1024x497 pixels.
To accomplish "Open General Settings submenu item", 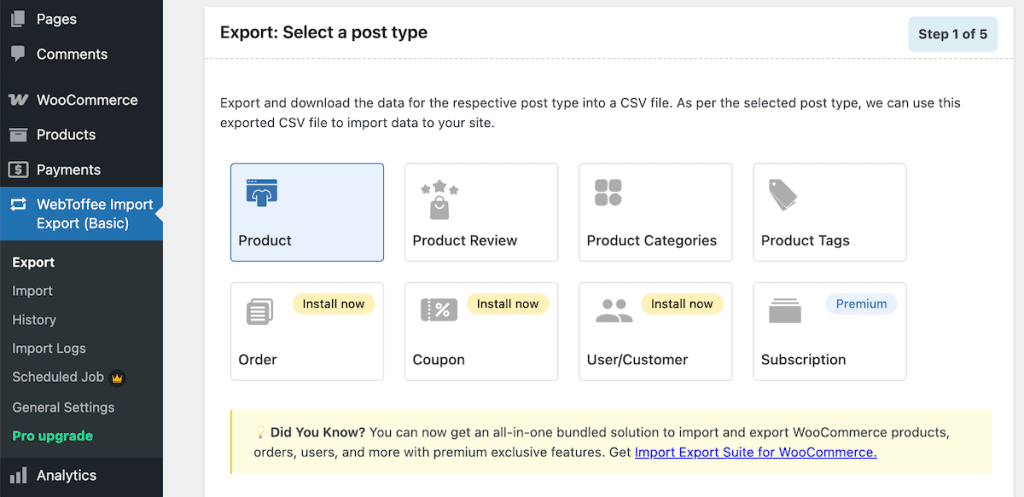I will 63,408.
